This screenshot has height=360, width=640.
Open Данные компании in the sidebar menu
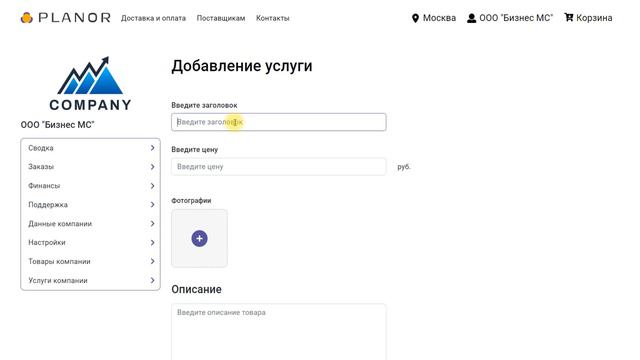(x=90, y=224)
